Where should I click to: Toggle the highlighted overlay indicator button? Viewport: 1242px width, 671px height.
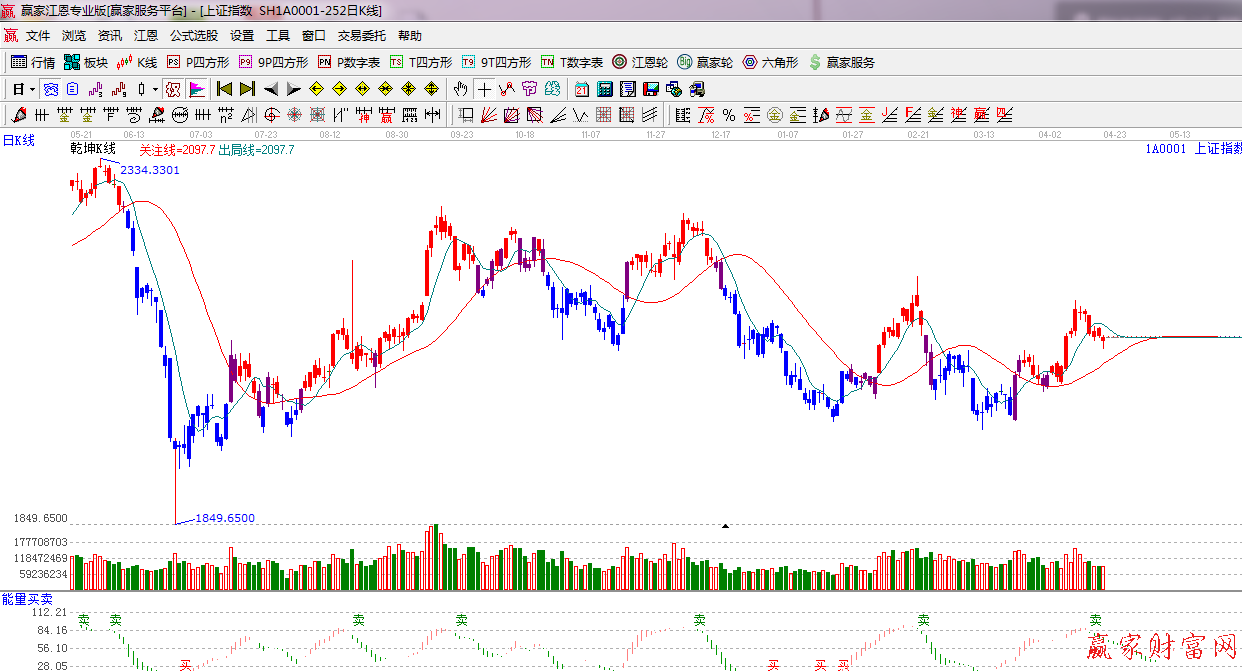(x=50, y=89)
